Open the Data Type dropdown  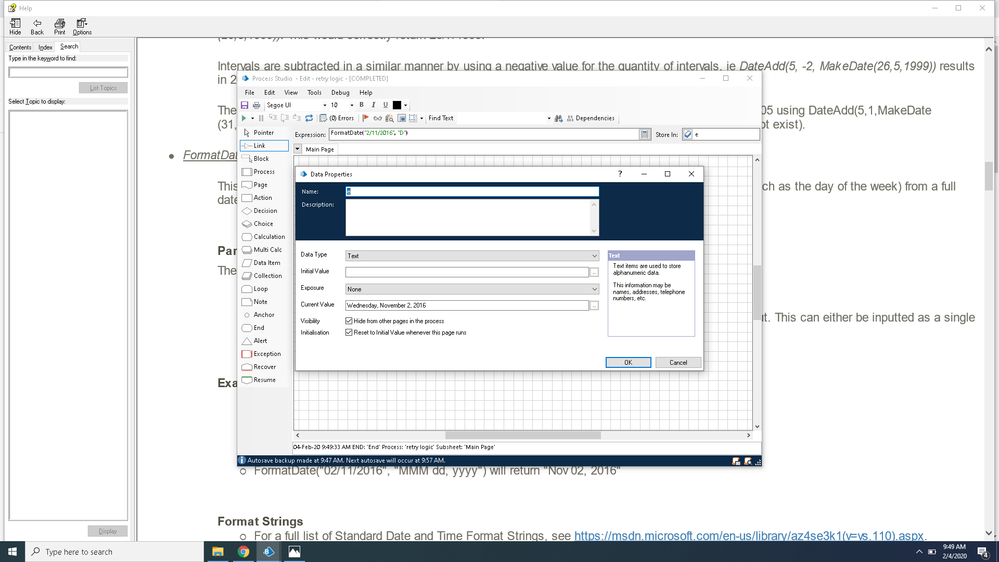pyautogui.click(x=471, y=256)
